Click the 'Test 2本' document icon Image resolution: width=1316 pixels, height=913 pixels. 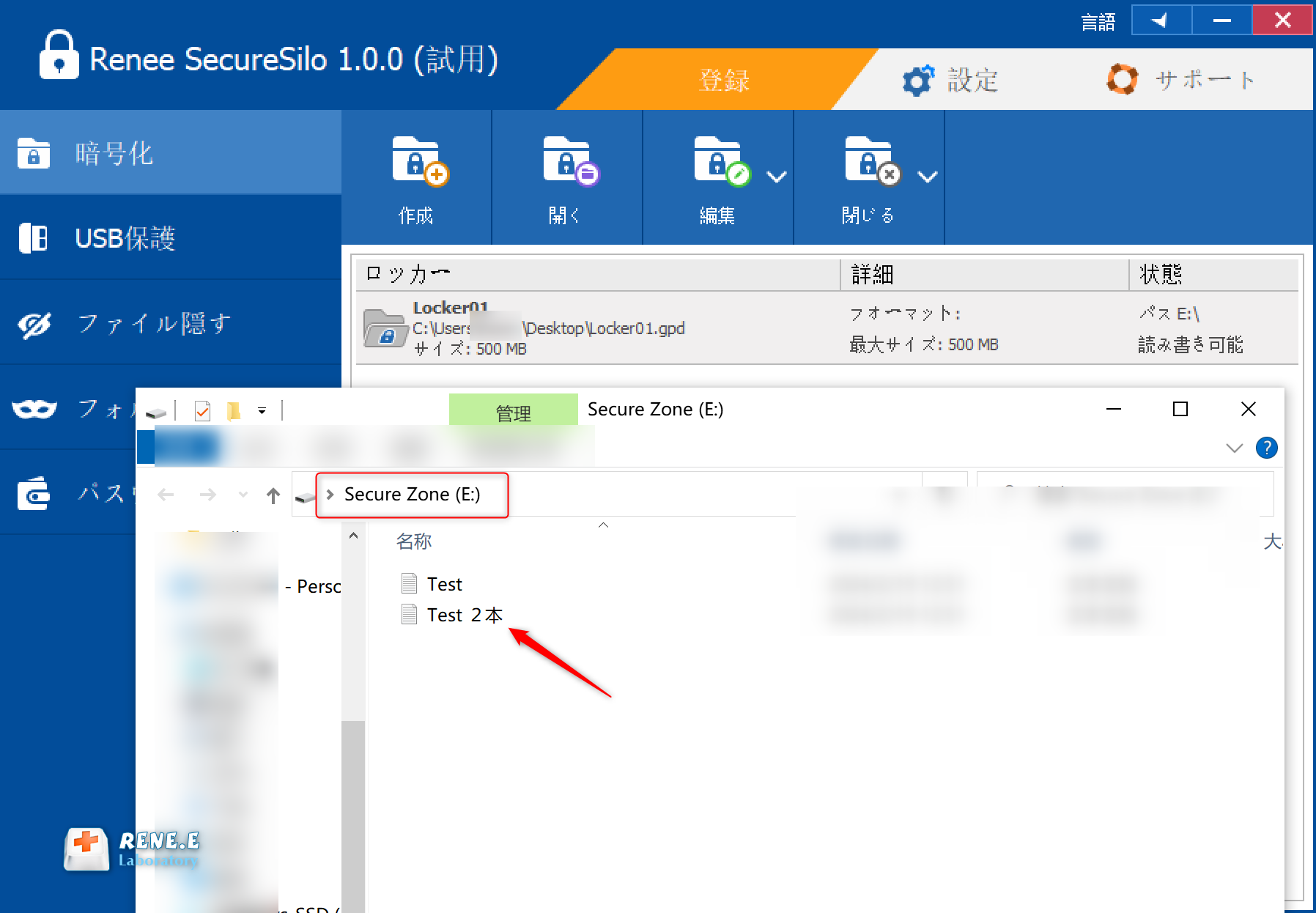(409, 614)
